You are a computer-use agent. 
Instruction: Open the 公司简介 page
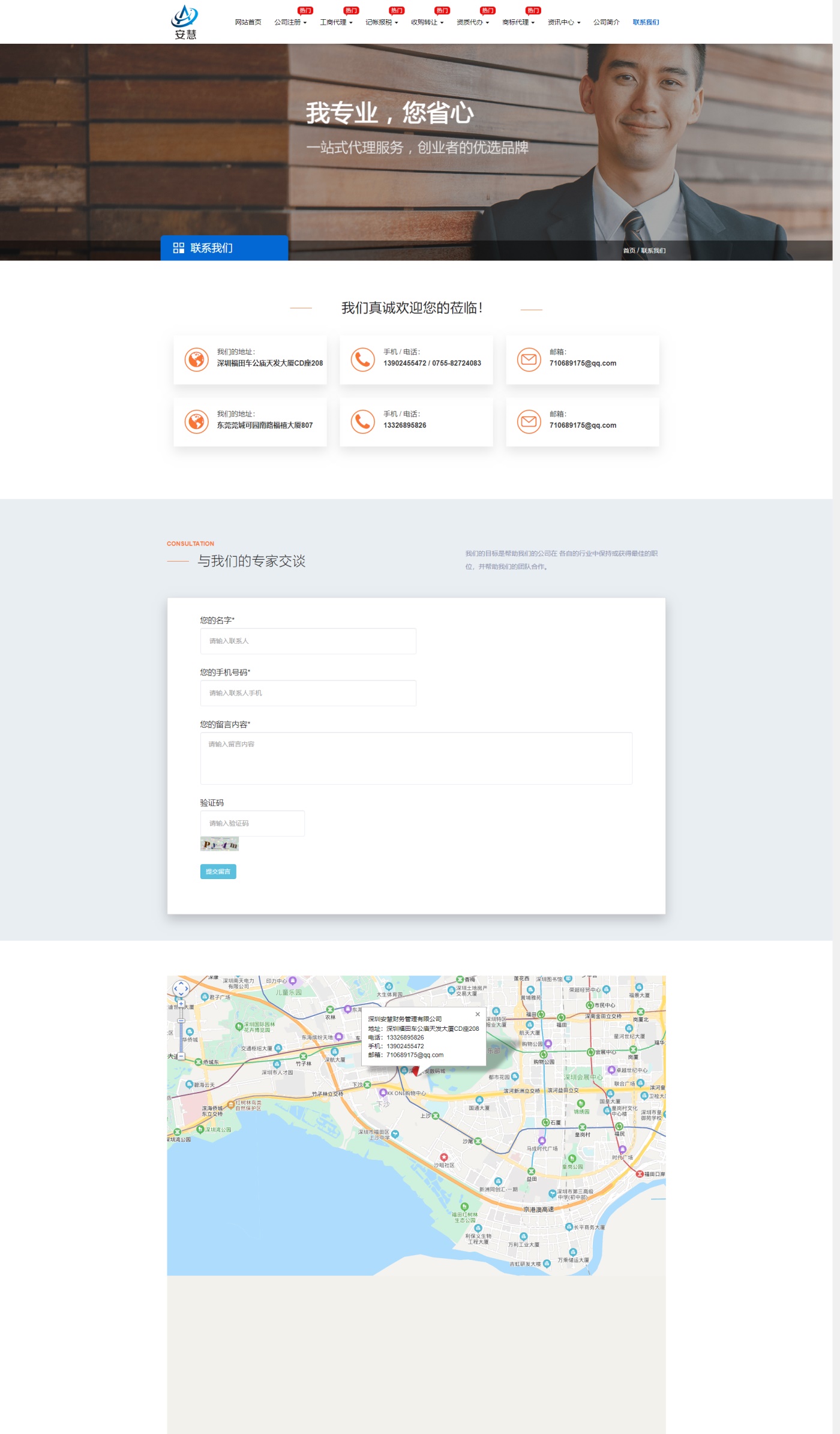coord(607,22)
